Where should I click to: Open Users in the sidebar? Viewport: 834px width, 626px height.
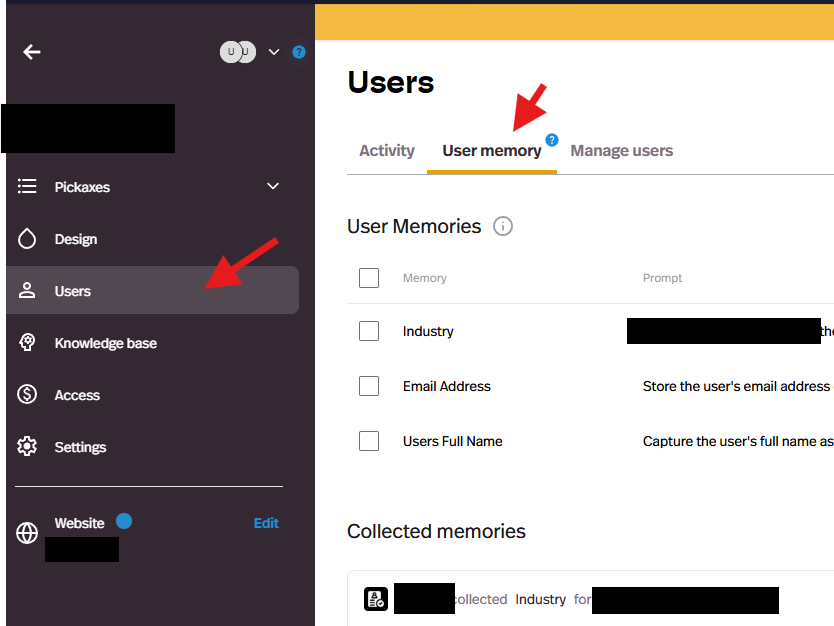click(x=72, y=291)
